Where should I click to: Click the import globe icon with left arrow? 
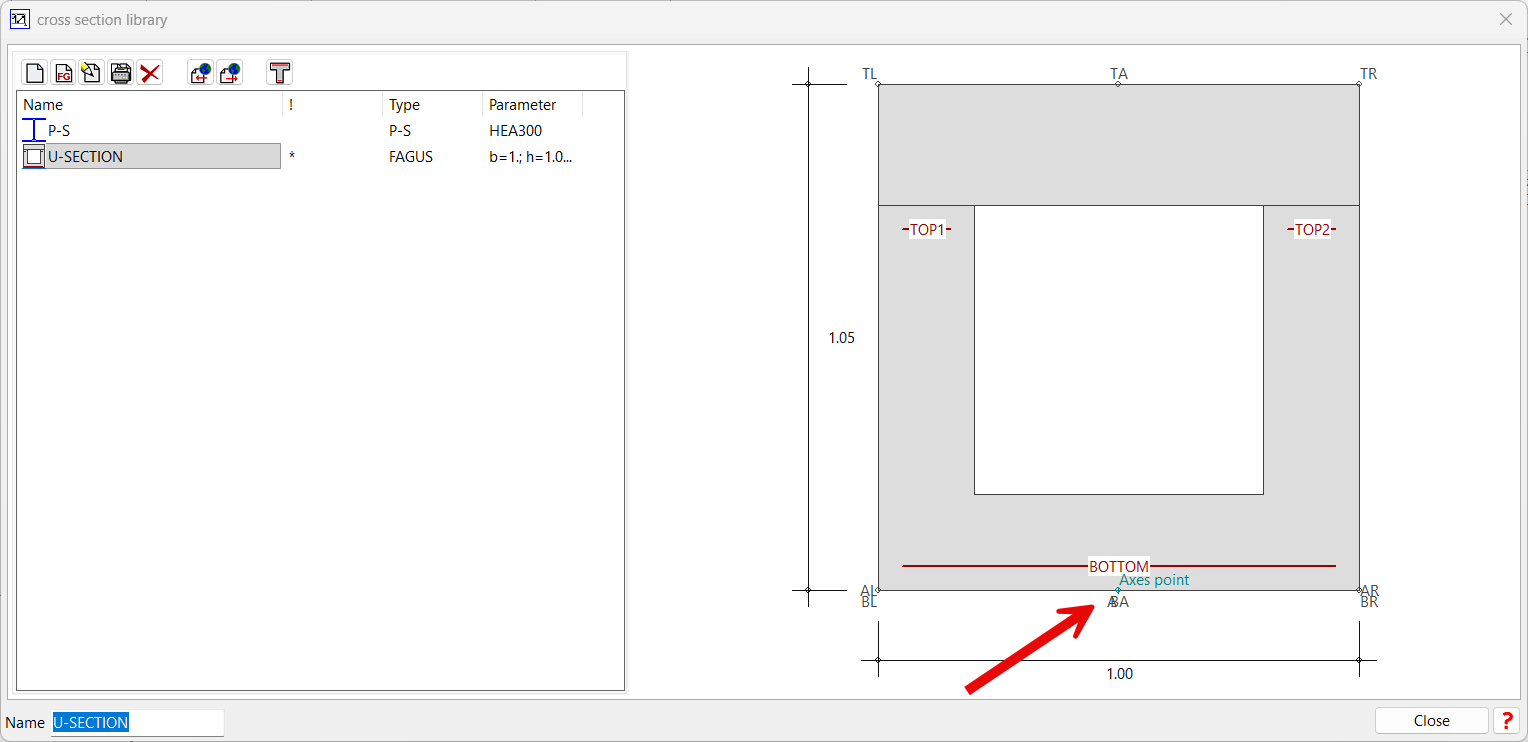coord(200,72)
